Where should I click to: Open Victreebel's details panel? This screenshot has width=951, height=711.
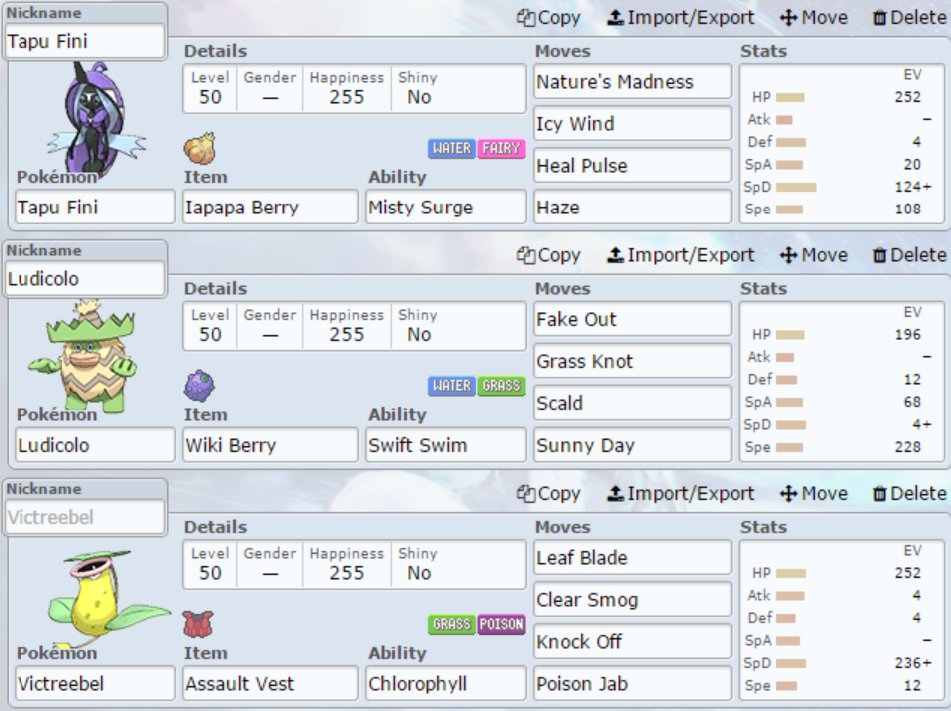point(354,565)
